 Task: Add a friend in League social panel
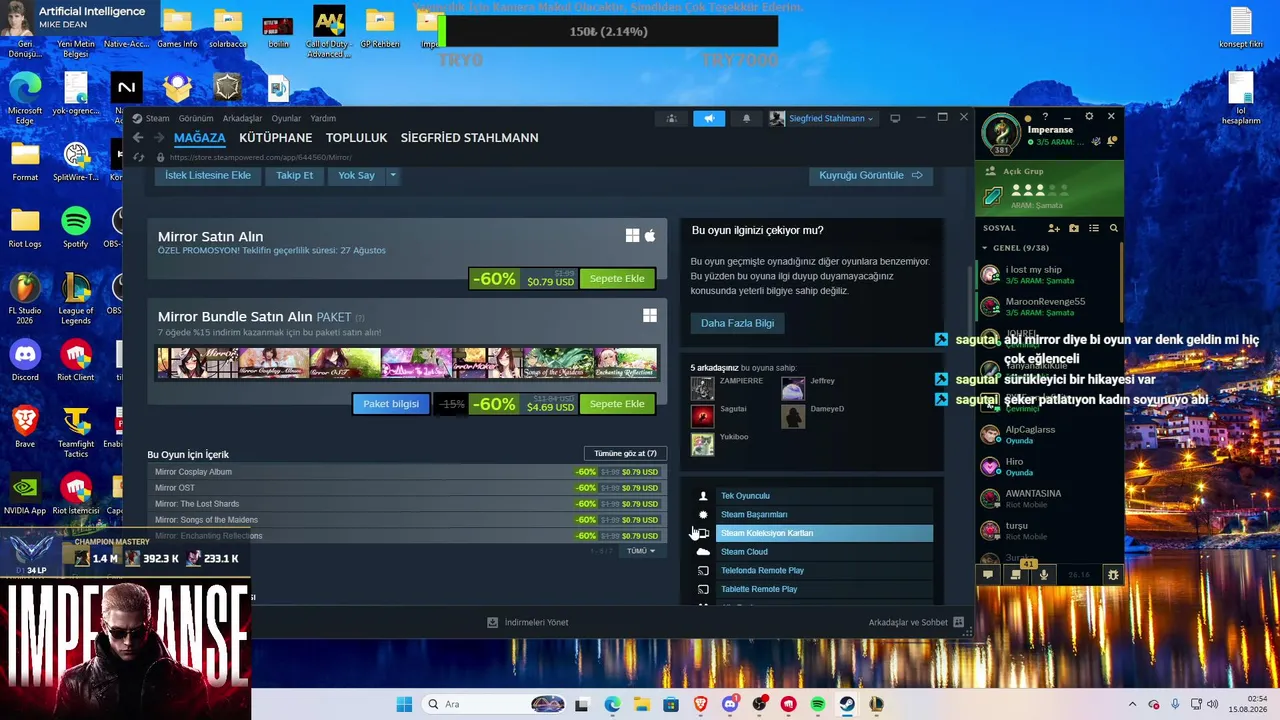coord(1056,228)
